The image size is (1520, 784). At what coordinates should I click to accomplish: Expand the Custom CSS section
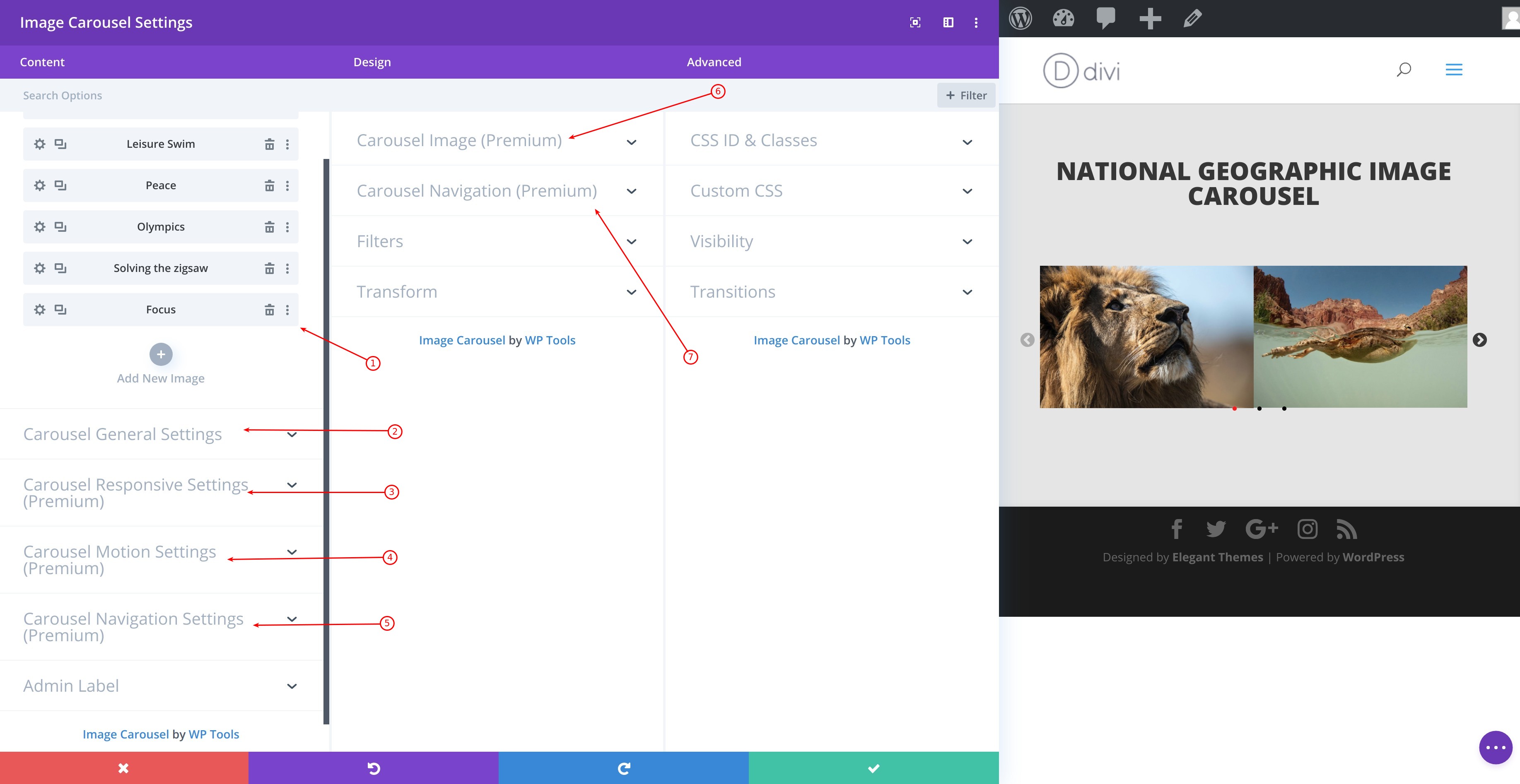pos(831,190)
